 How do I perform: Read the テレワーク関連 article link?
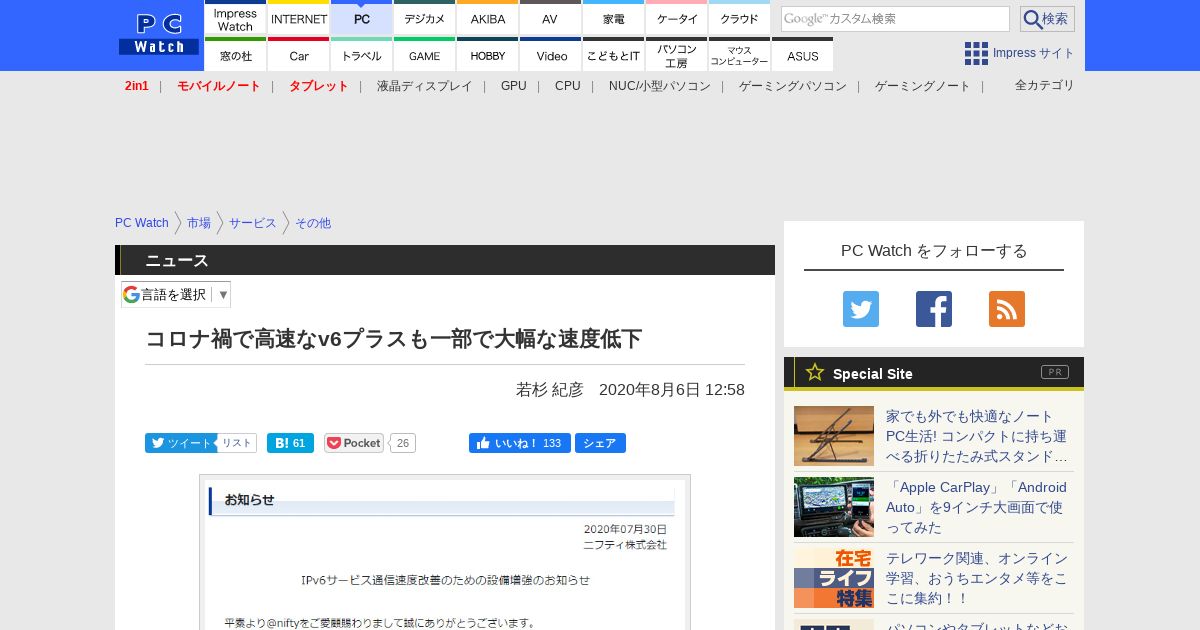(x=977, y=578)
